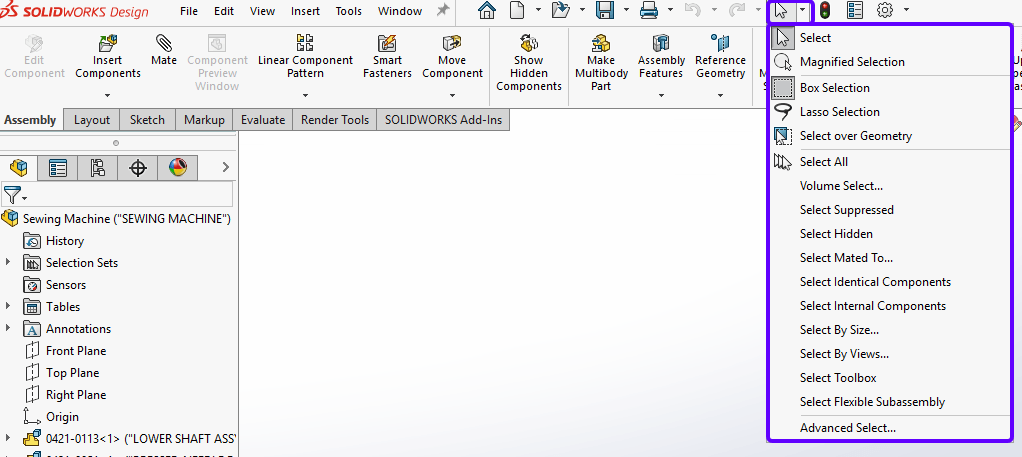Image resolution: width=1022 pixels, height=457 pixels.
Task: Pin the menu bar with the pushpin icon
Action: point(443,10)
